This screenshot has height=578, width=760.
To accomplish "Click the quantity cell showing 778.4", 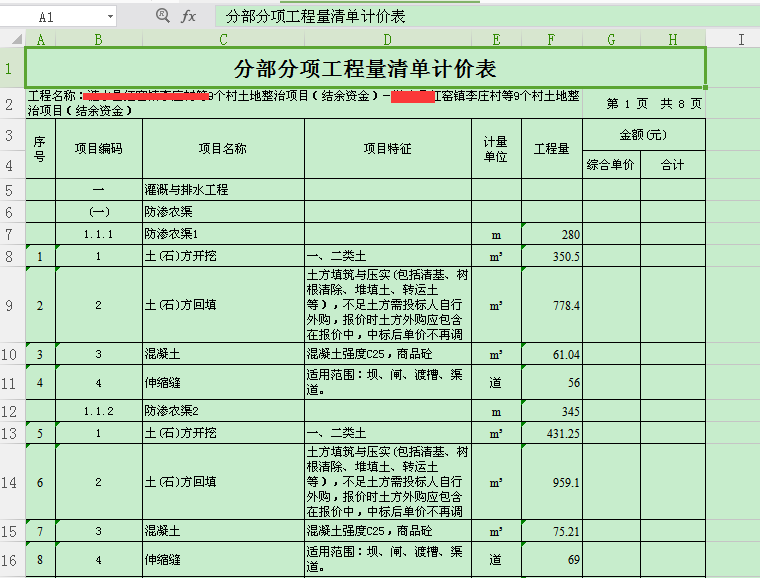I will (551, 305).
